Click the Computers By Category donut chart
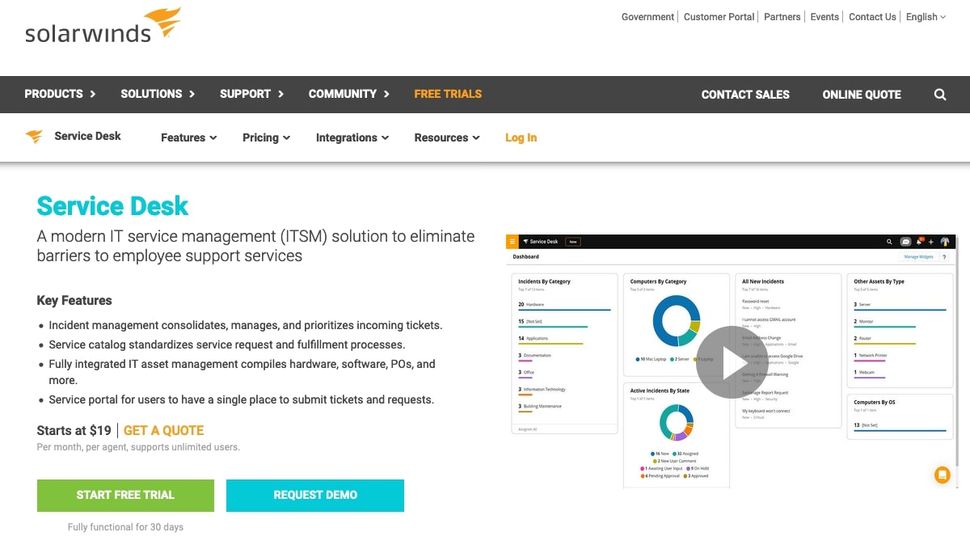The width and height of the screenshot is (970, 545). point(676,320)
